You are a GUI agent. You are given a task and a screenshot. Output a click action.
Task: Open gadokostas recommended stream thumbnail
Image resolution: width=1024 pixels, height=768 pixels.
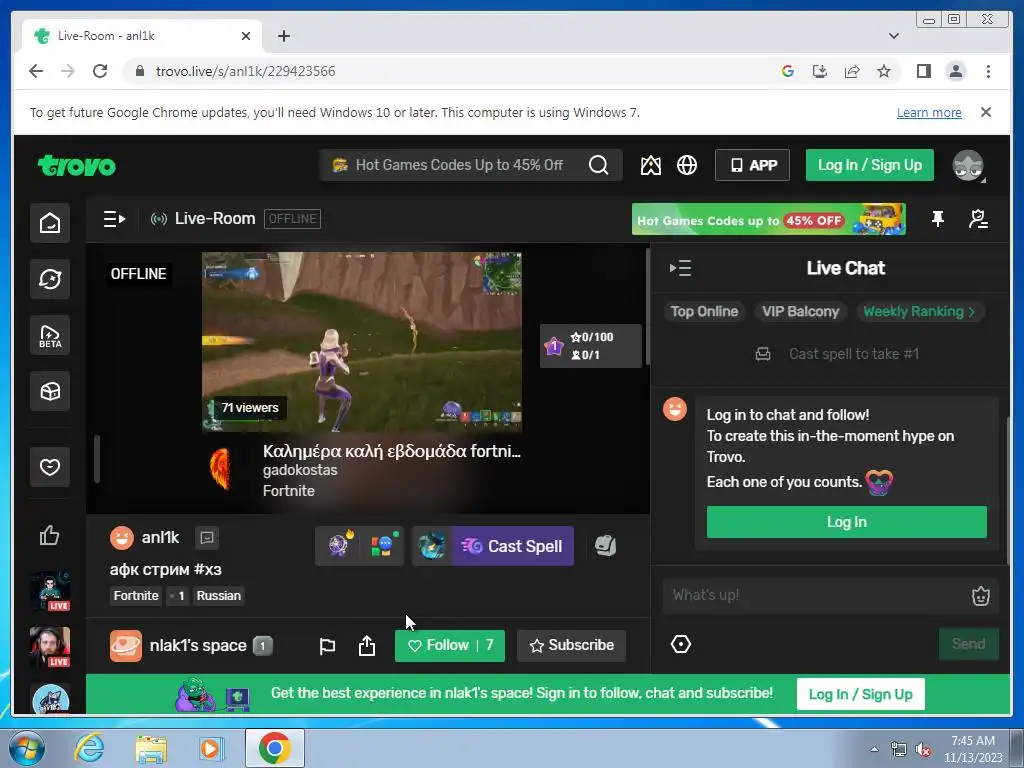coord(362,342)
